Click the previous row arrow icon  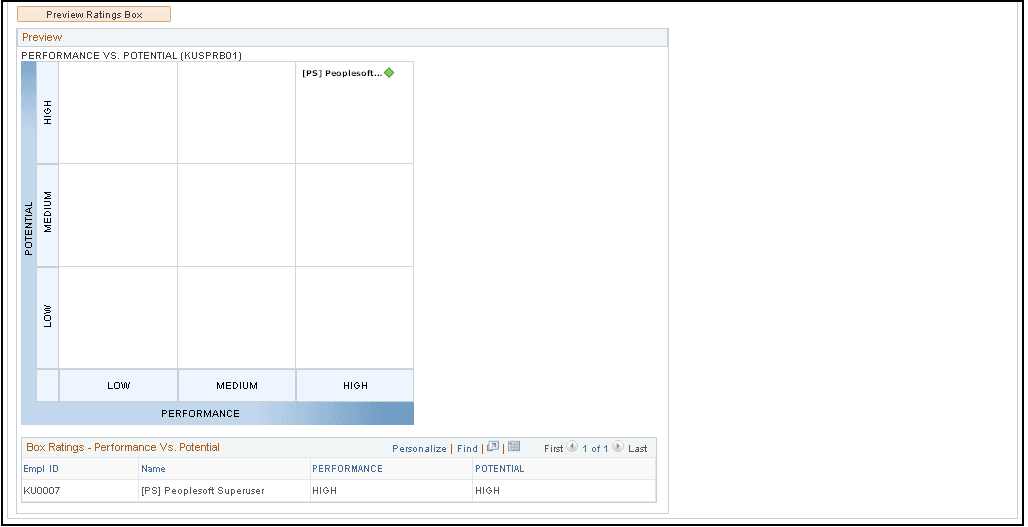572,448
